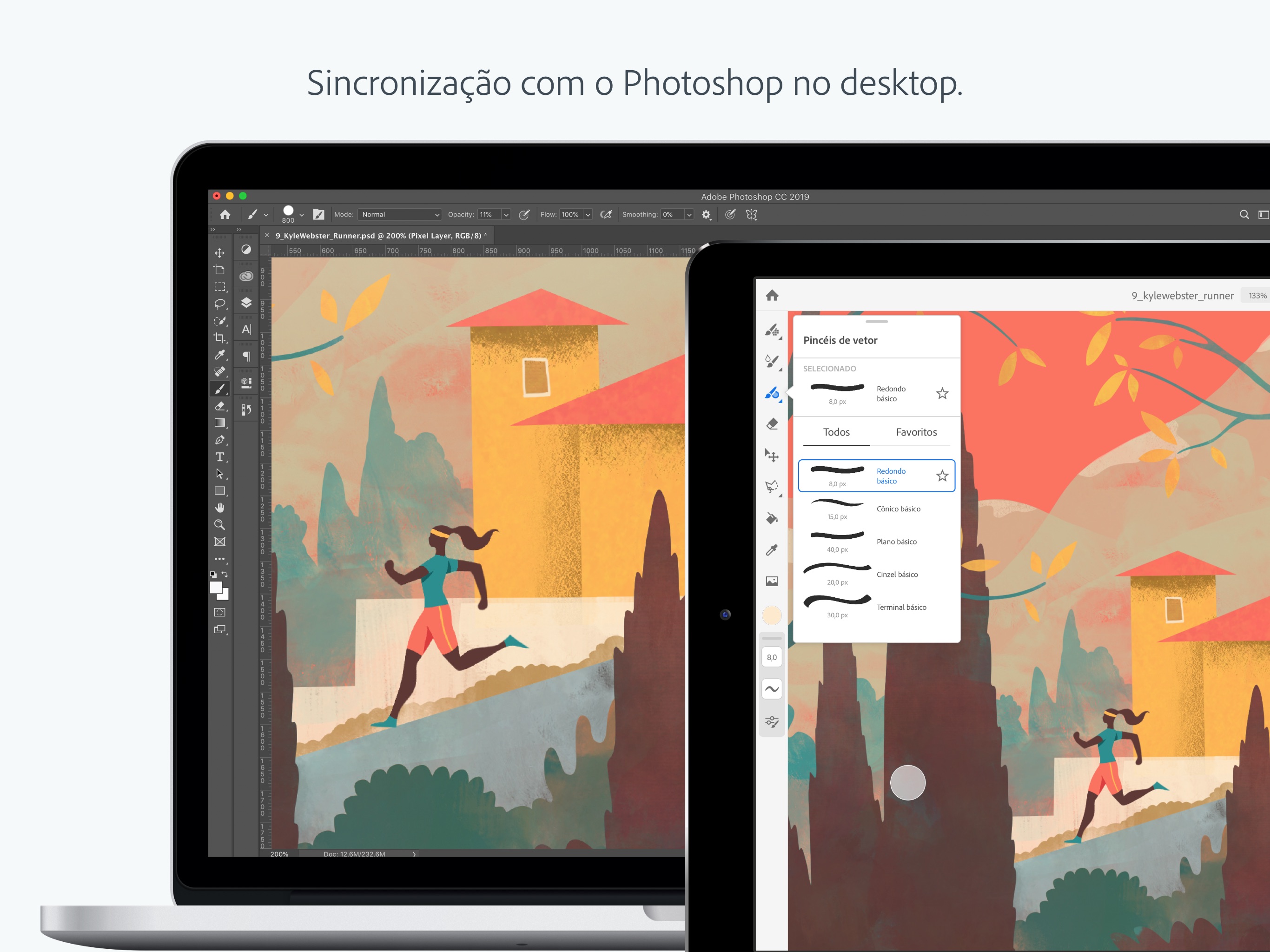The image size is (1270, 952).
Task: Toggle pressure controls size button
Action: click(730, 215)
